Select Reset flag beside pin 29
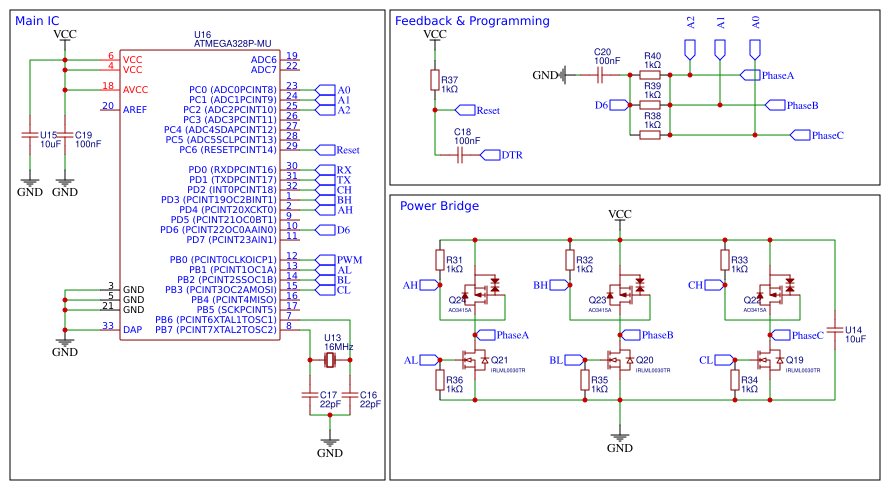 click(325, 150)
